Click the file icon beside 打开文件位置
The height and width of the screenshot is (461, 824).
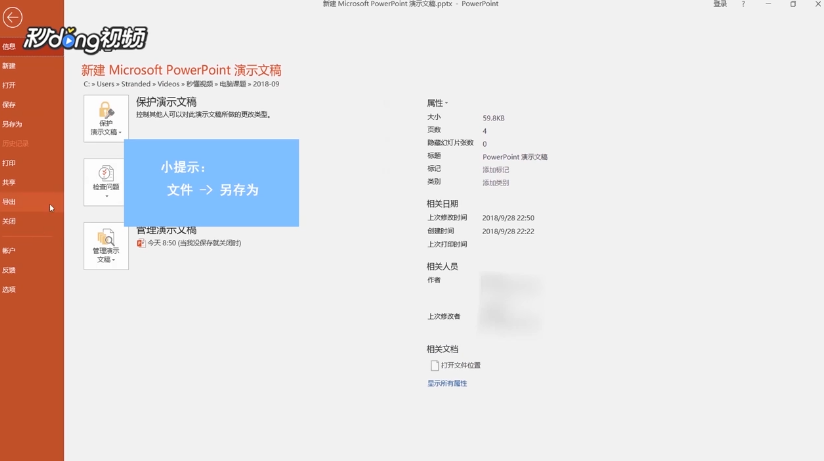tap(435, 365)
